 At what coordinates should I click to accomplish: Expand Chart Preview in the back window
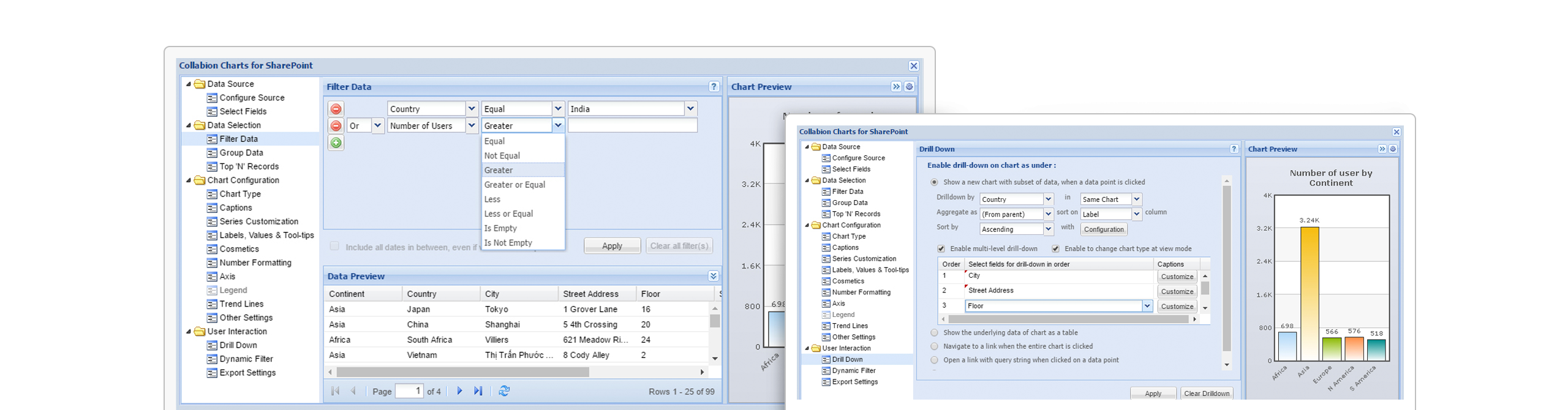(x=896, y=87)
